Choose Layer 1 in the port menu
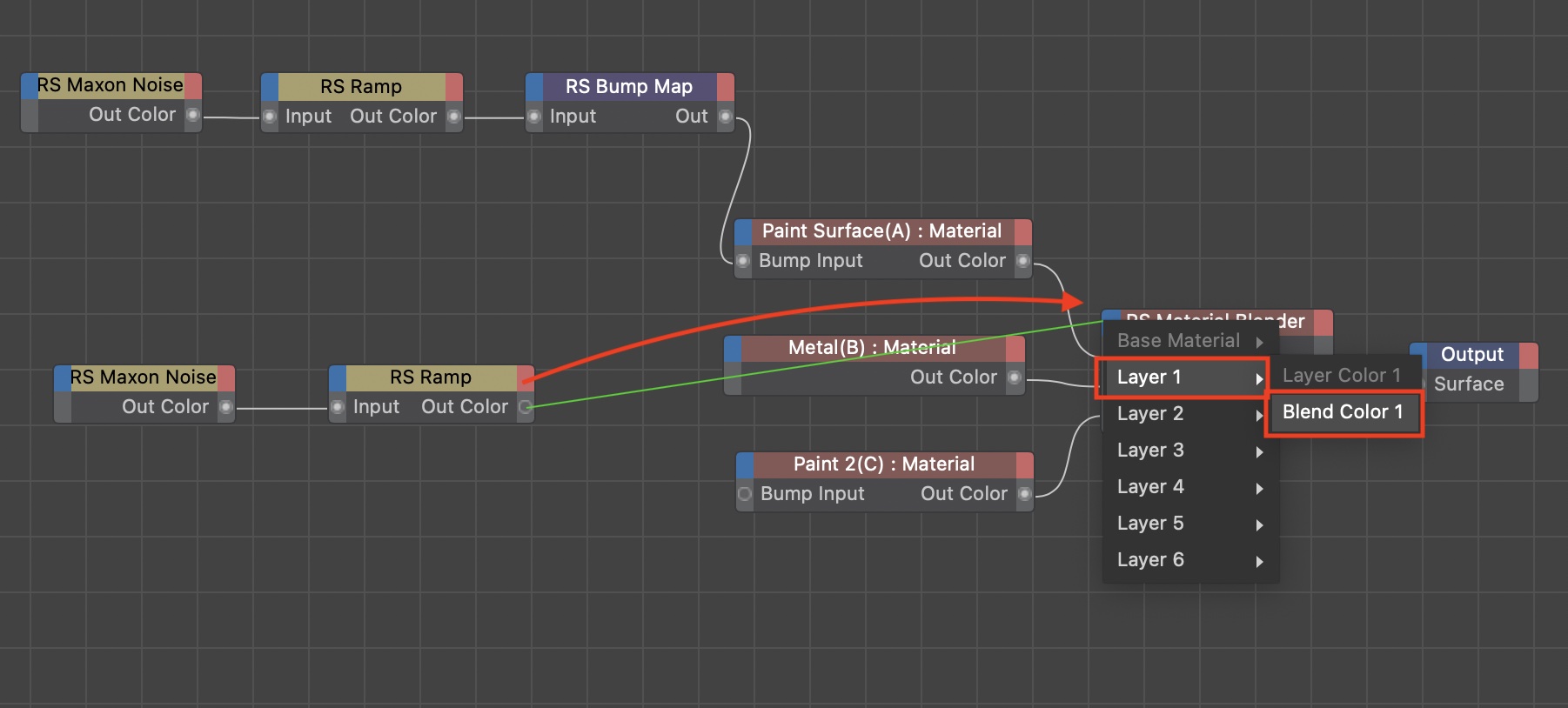Viewport: 1568px width, 708px height. click(x=1179, y=377)
